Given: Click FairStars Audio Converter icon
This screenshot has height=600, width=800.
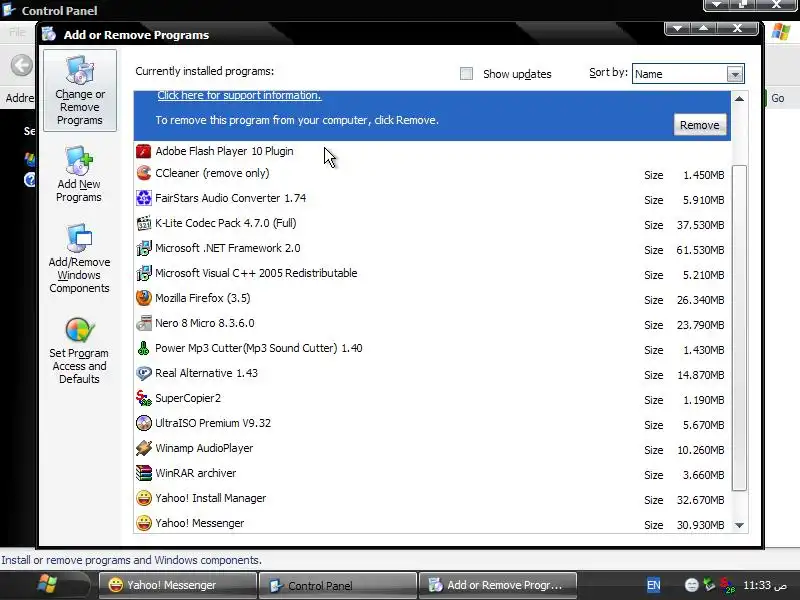Looking at the screenshot, I should (143, 198).
